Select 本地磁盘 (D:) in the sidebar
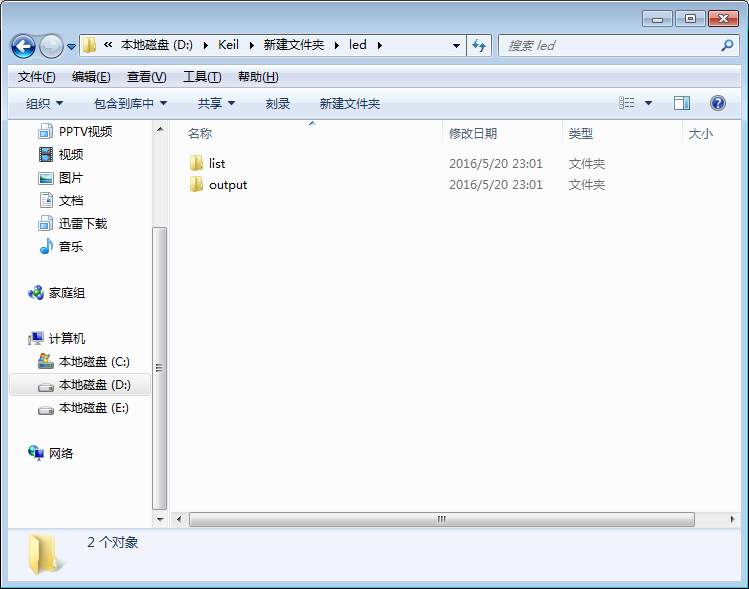Screen dimensions: 749x589 click(x=80, y=385)
